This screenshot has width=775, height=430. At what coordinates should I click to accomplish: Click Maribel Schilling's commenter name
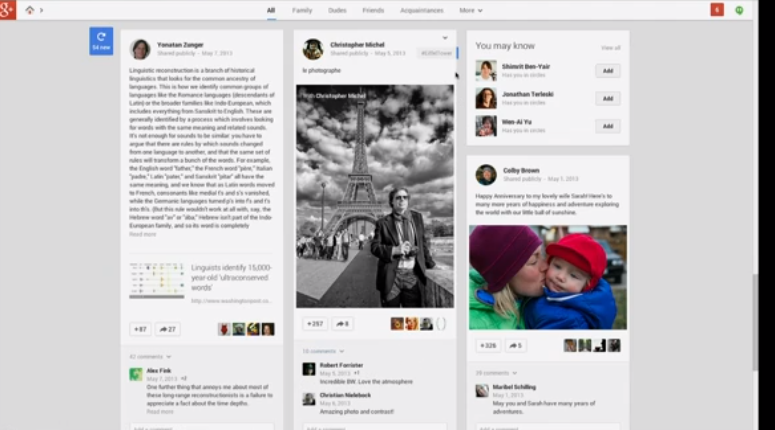click(514, 387)
